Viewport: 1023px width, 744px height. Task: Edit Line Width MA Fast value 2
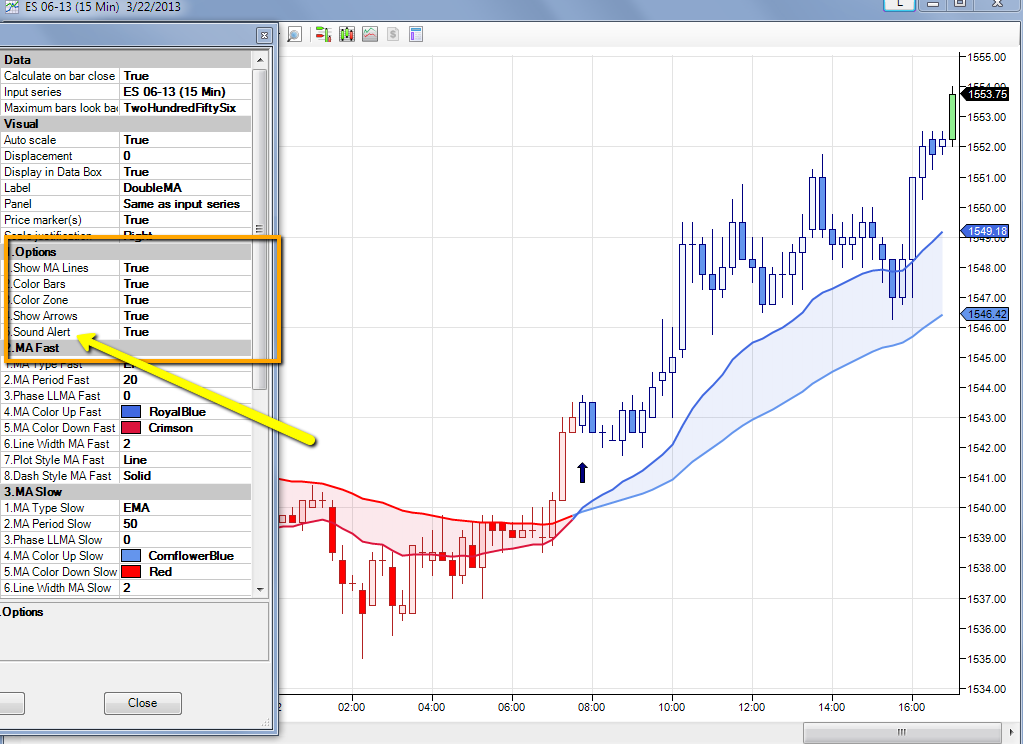tap(186, 444)
